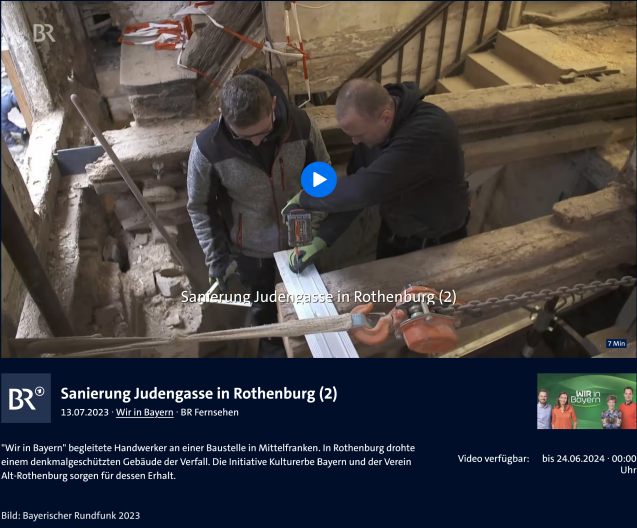Click the BR Fernsehen channel label
This screenshot has height=528, width=637.
pyautogui.click(x=210, y=412)
